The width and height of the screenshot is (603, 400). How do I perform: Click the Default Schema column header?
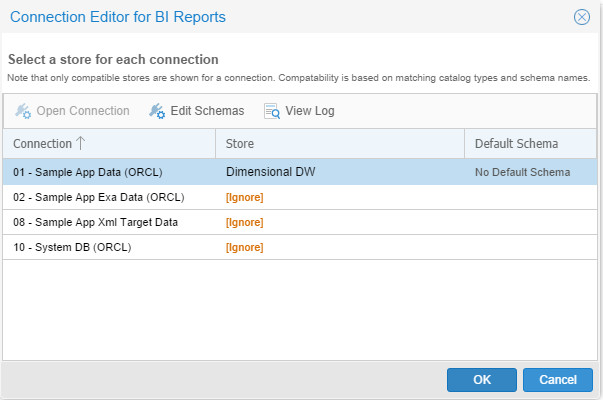[x=530, y=143]
